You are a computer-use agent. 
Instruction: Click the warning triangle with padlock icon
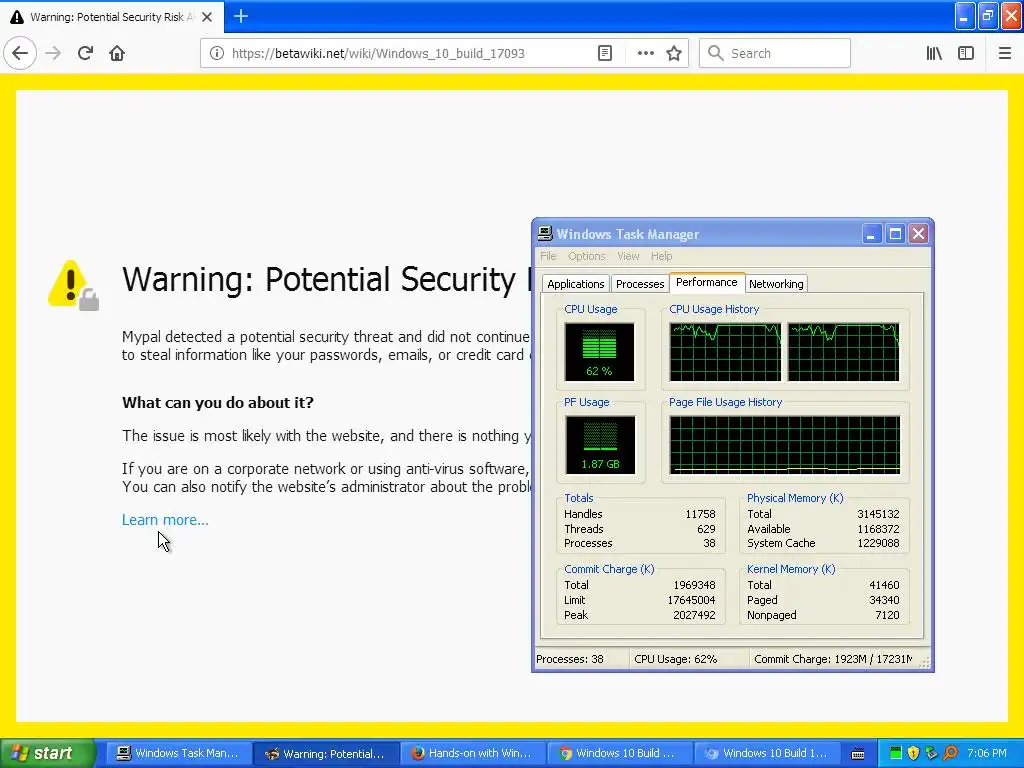(x=74, y=285)
